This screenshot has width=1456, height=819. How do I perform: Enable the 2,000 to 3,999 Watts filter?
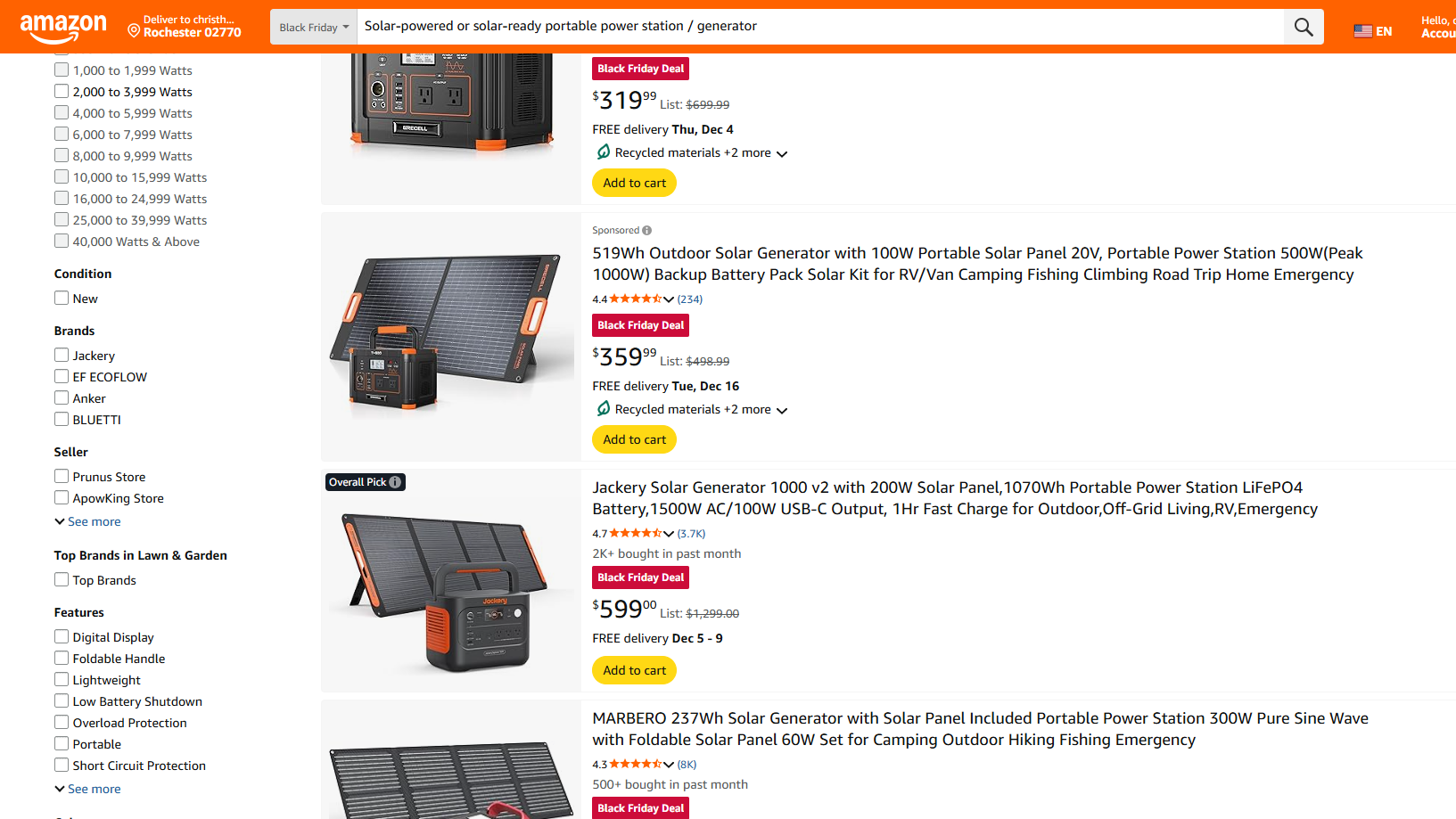62,92
